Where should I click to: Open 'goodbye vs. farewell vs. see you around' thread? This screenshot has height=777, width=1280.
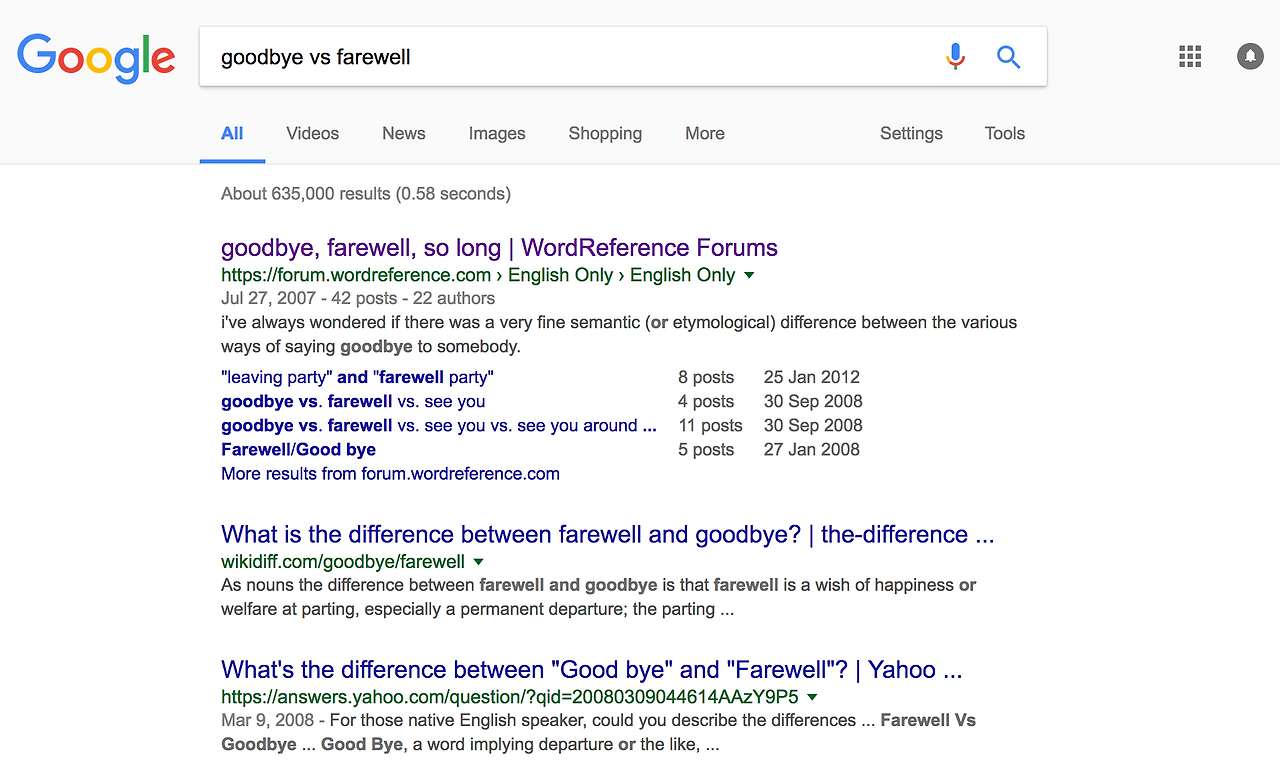click(x=439, y=425)
